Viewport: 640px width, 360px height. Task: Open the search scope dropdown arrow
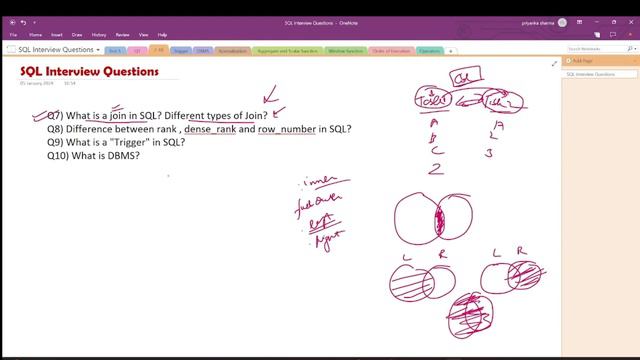[635, 49]
